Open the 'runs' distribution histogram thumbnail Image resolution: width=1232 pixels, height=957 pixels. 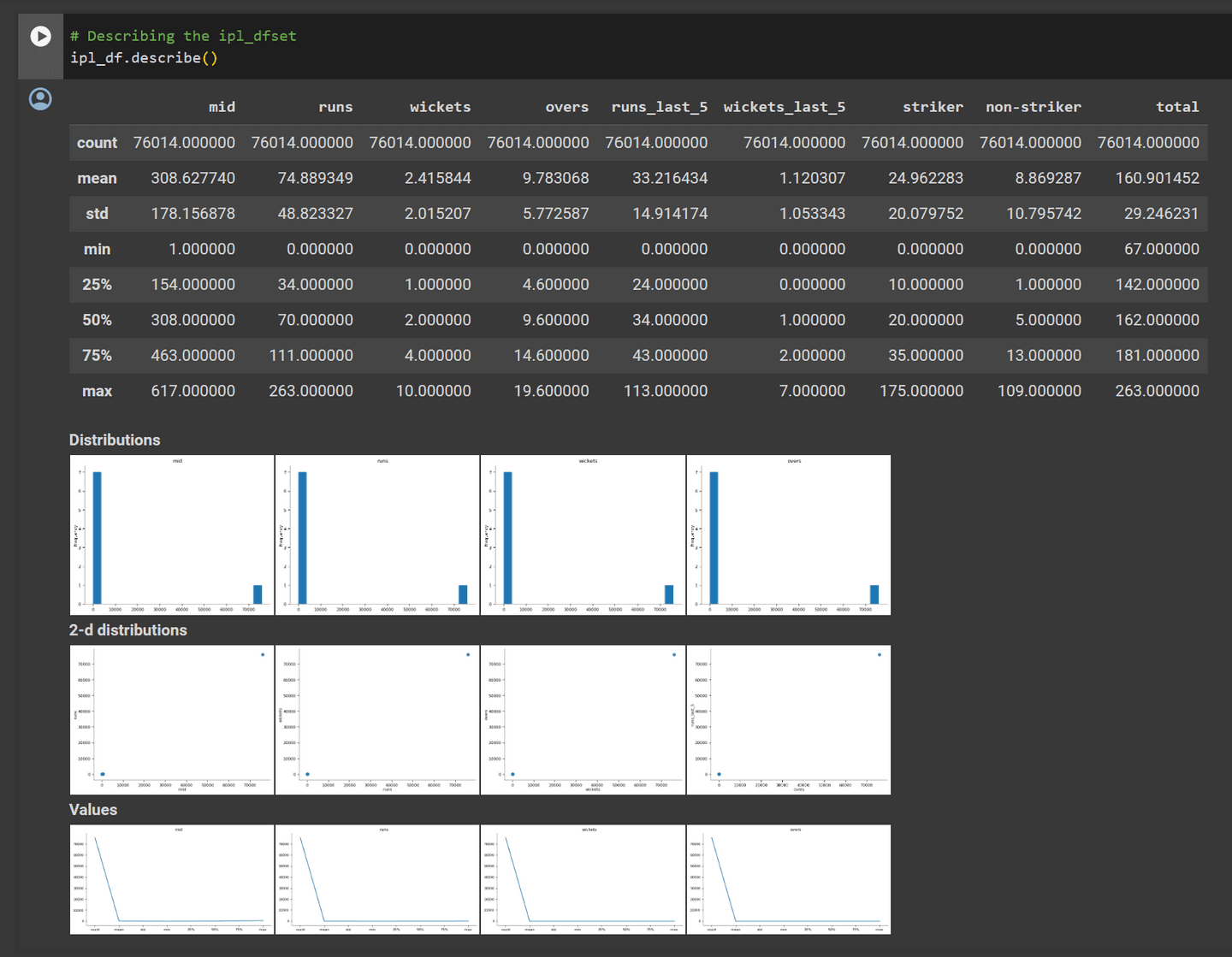click(377, 535)
